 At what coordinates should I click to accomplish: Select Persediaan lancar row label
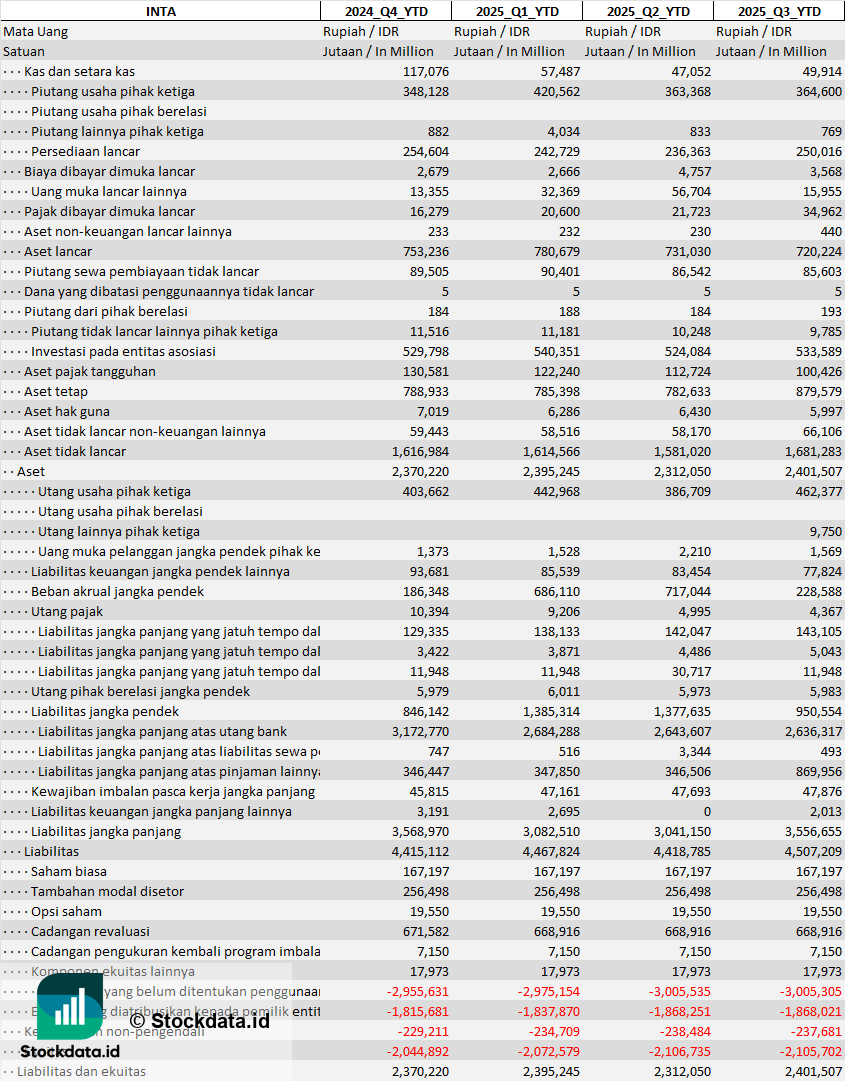click(x=85, y=152)
